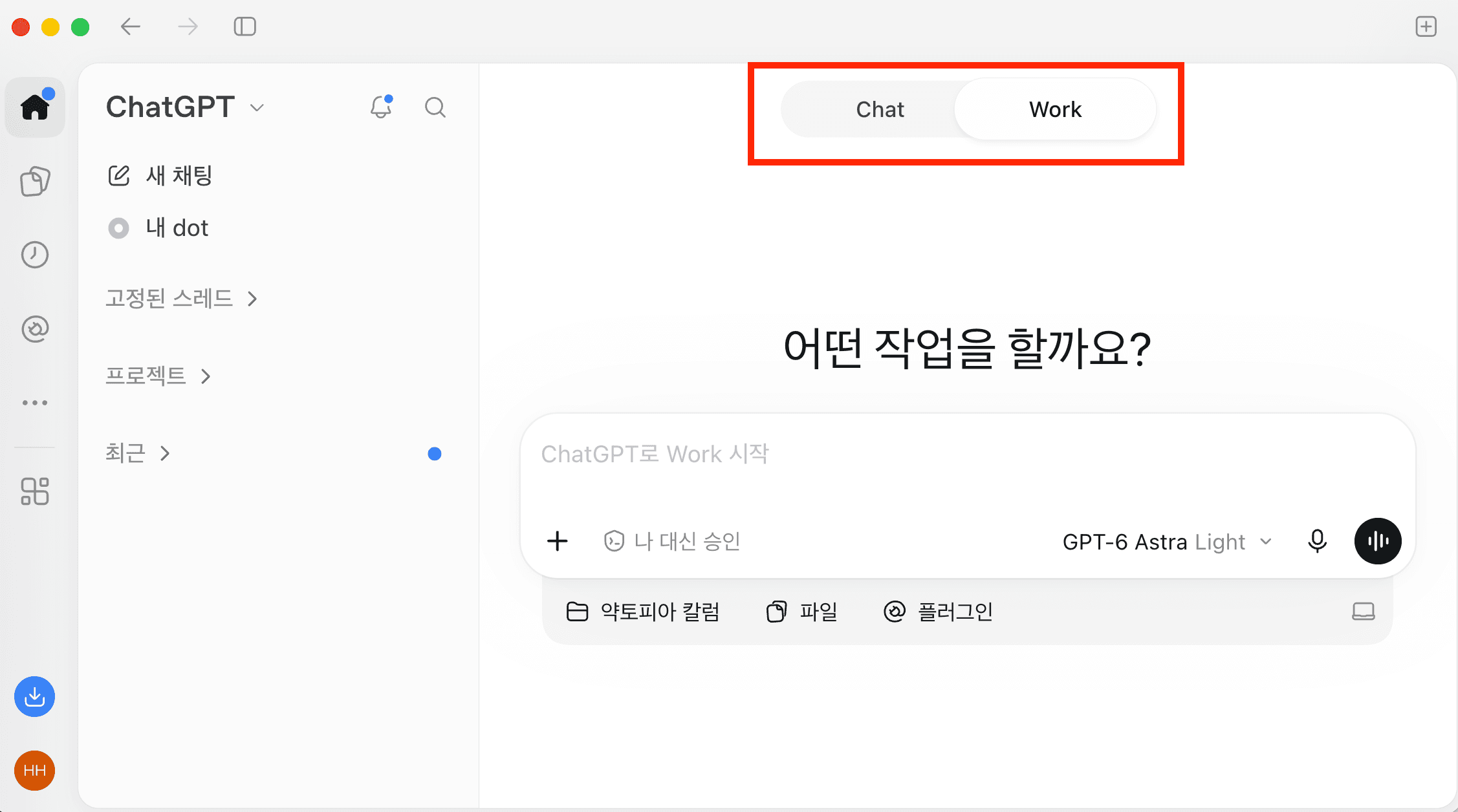Expand the 프로젝트 section

click(158, 376)
